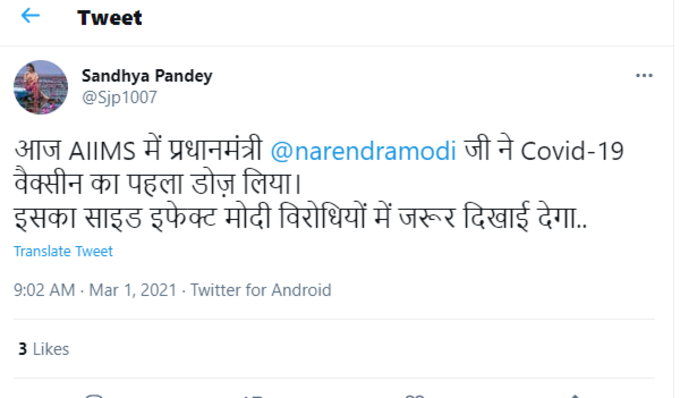Click the Sandhya Pandey display name
Image resolution: width=680 pixels, height=398 pixels.
pyautogui.click(x=147, y=76)
